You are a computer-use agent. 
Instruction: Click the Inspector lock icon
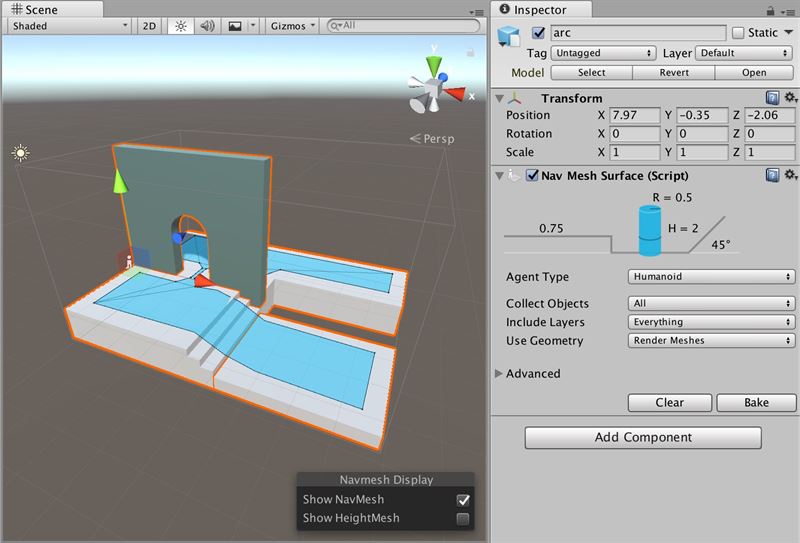tap(770, 11)
